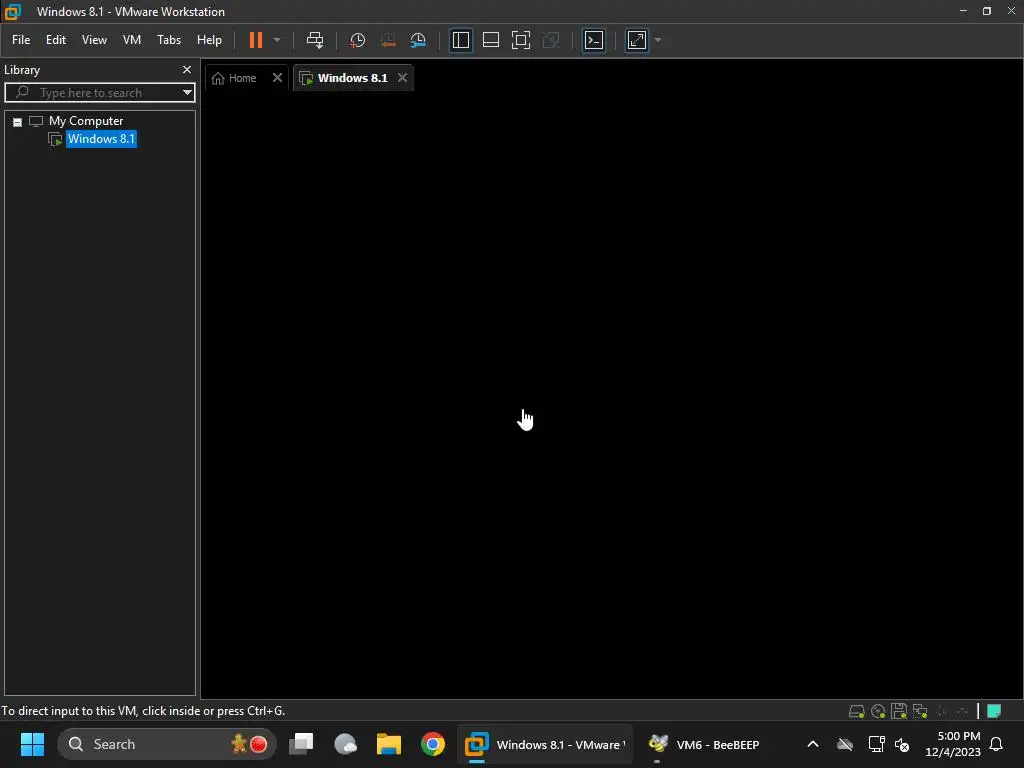
Task: Click the floppy drive status icon
Action: click(x=899, y=711)
